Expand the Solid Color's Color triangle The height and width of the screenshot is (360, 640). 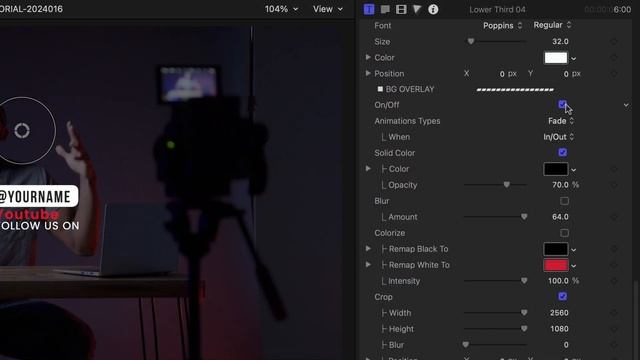368,169
